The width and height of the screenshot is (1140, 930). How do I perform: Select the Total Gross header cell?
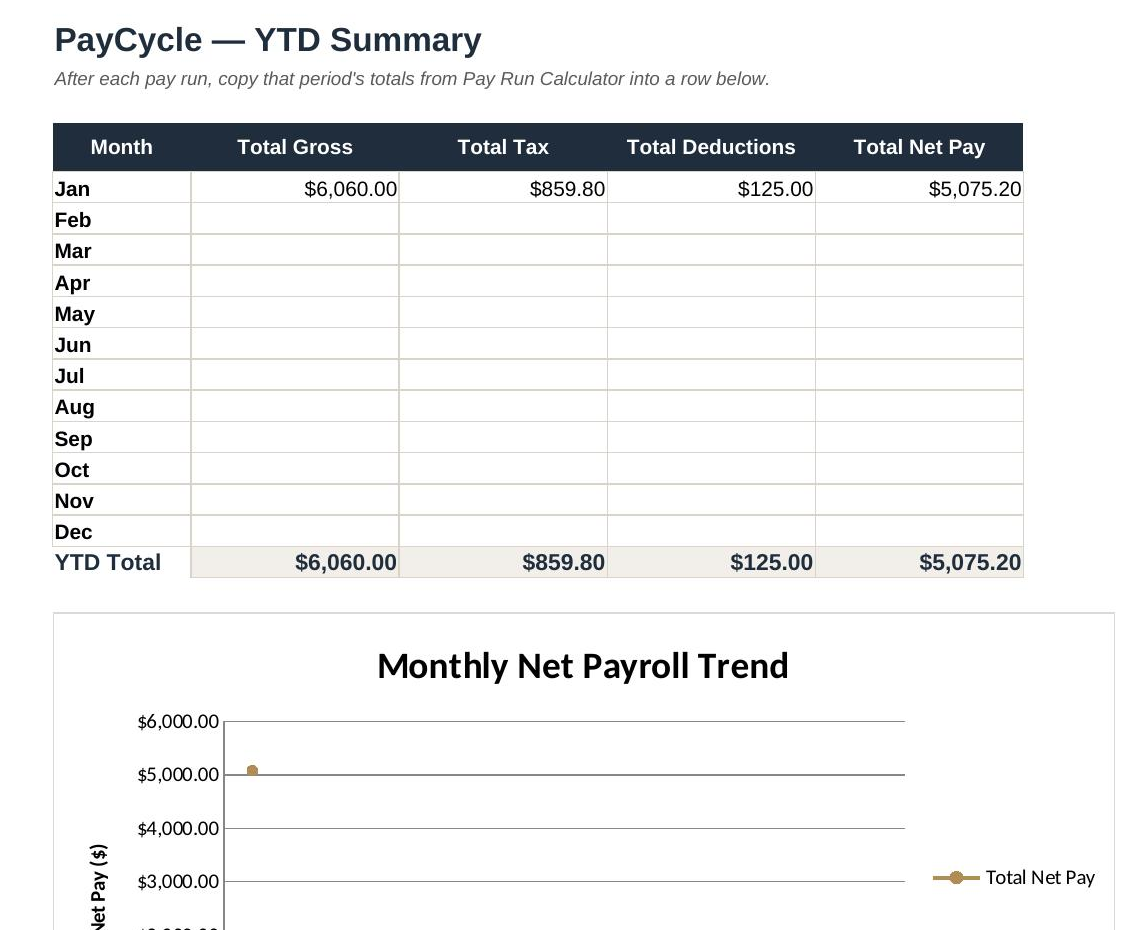tap(294, 147)
